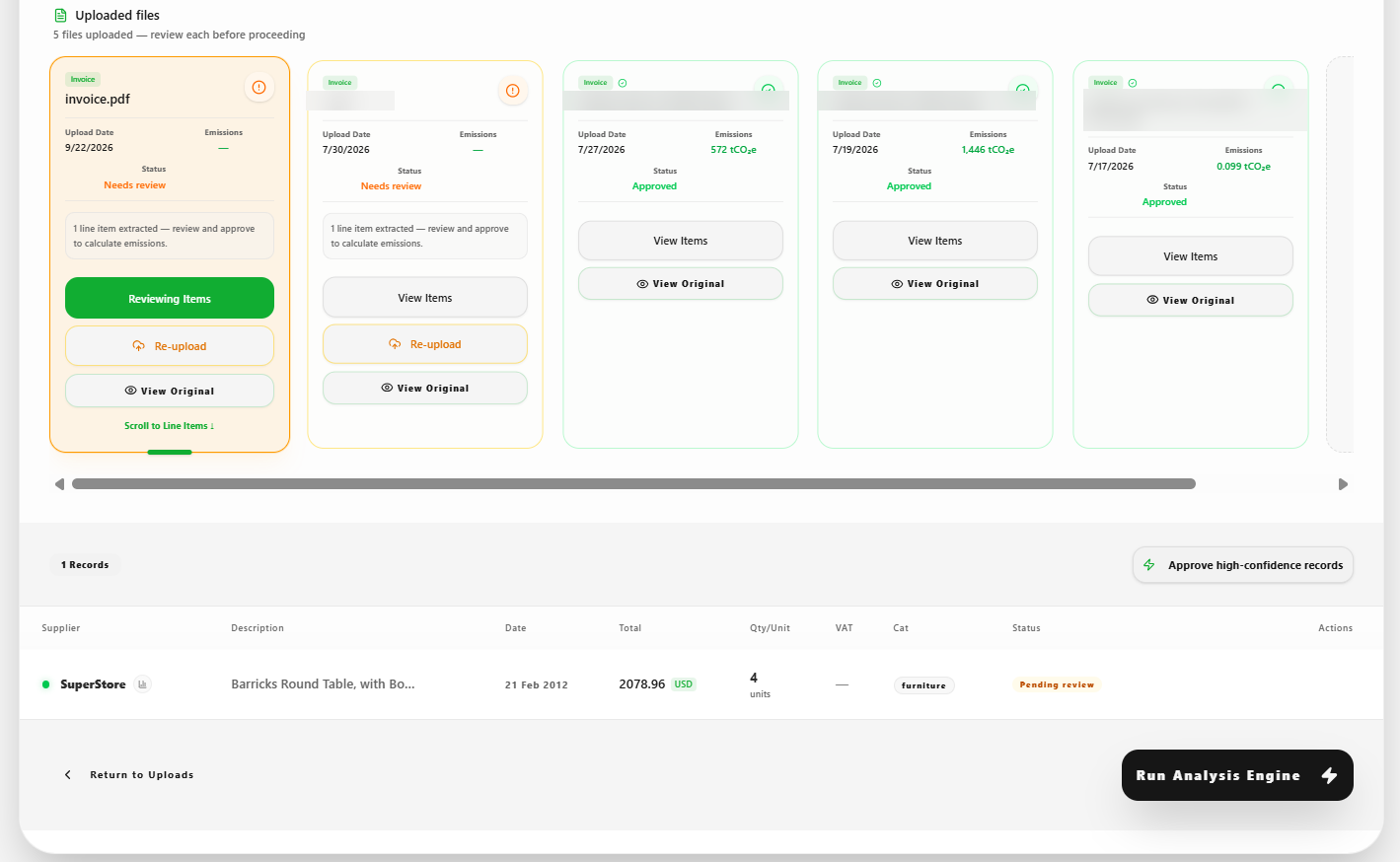Click Invoice badge on invoice.pdf card
Viewport: 1400px width, 862px height.
point(83,79)
